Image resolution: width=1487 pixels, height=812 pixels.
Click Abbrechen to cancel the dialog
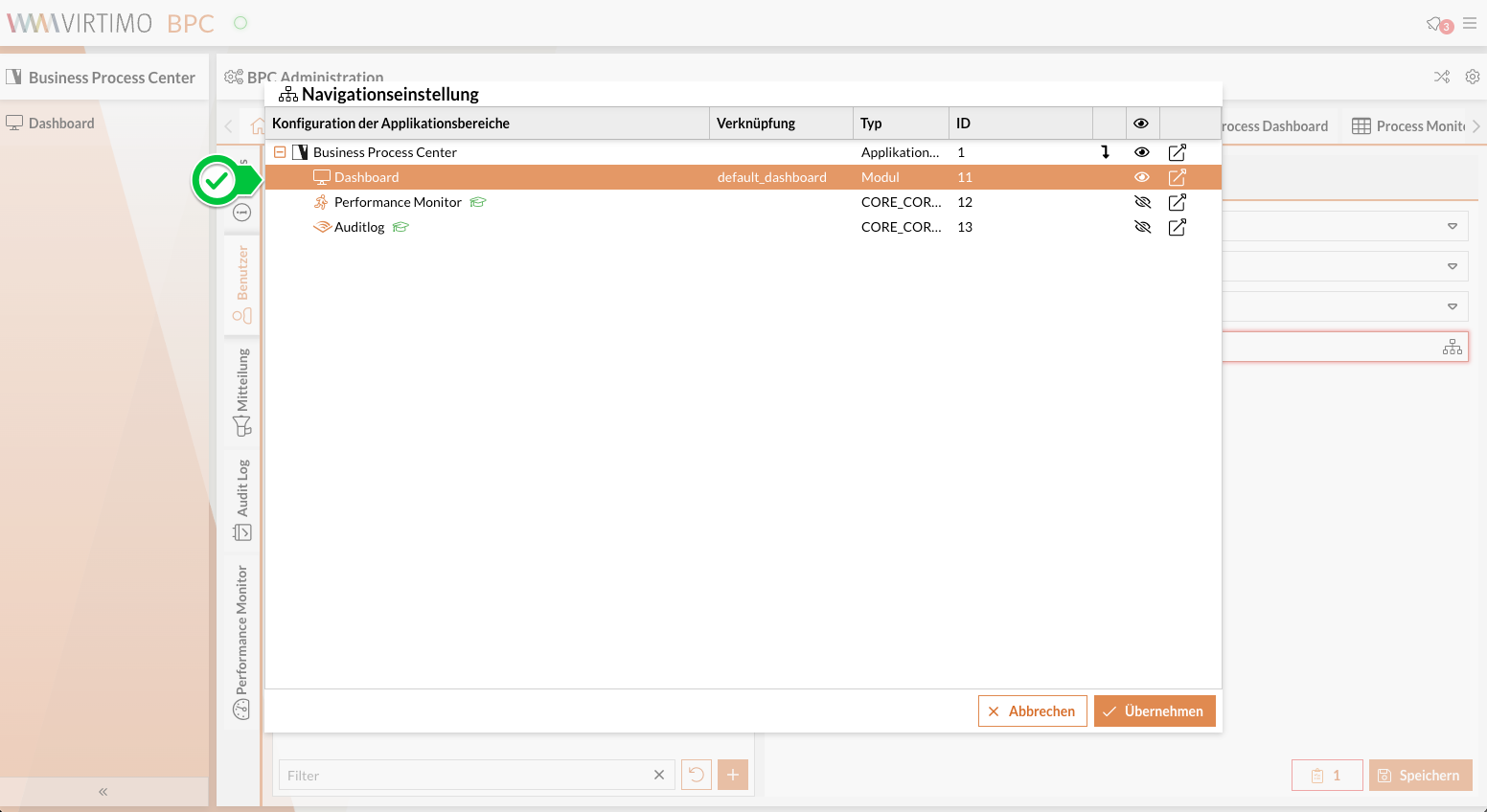point(1032,711)
